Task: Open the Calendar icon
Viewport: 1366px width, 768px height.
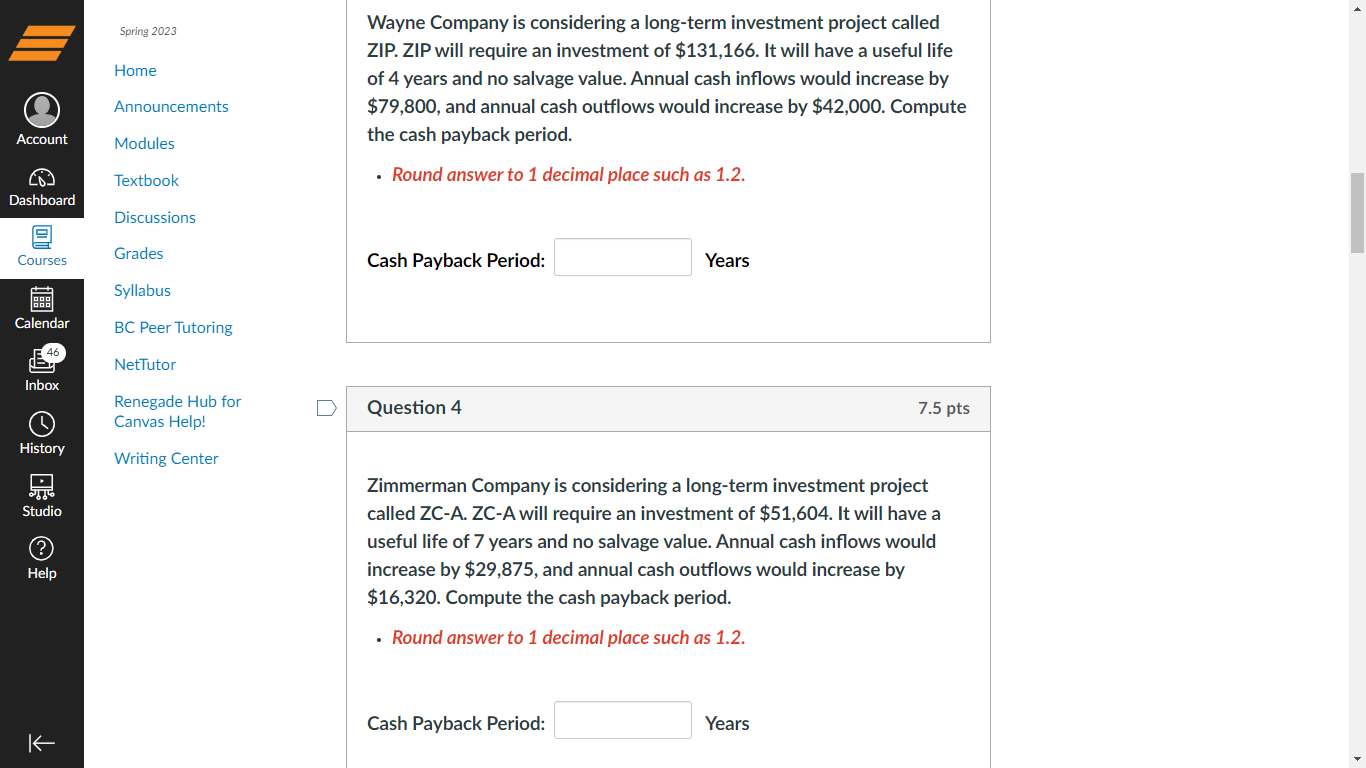Action: coord(42,305)
